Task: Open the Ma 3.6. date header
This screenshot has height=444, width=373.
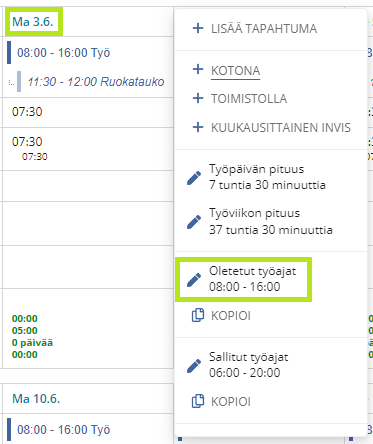Action: (x=33, y=22)
